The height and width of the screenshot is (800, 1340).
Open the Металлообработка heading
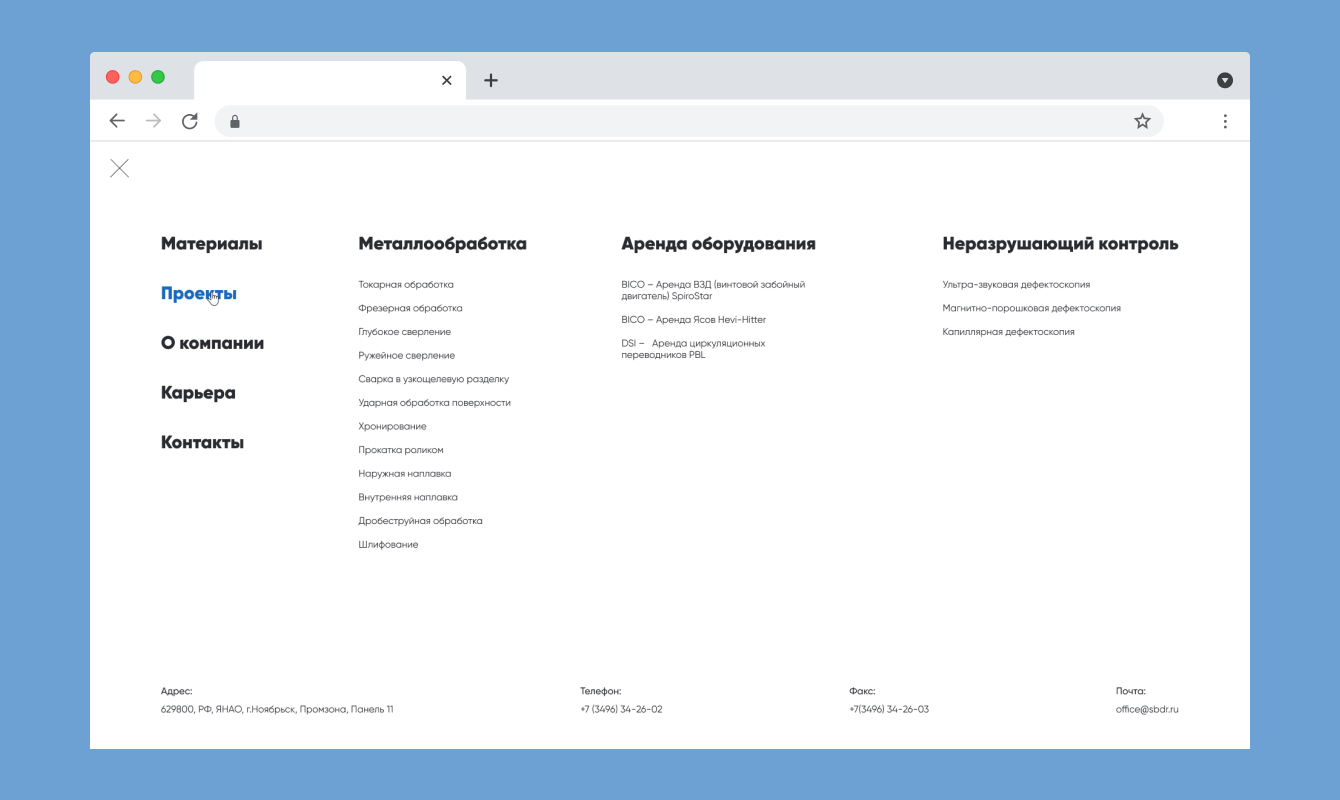click(442, 243)
